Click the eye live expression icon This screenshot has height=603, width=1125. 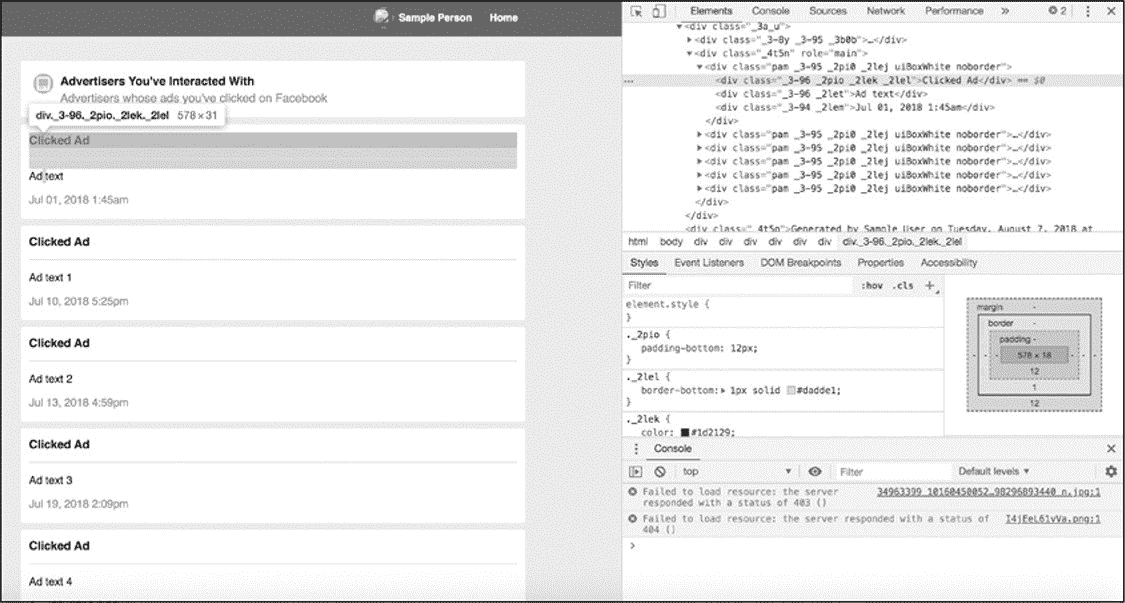(x=815, y=471)
